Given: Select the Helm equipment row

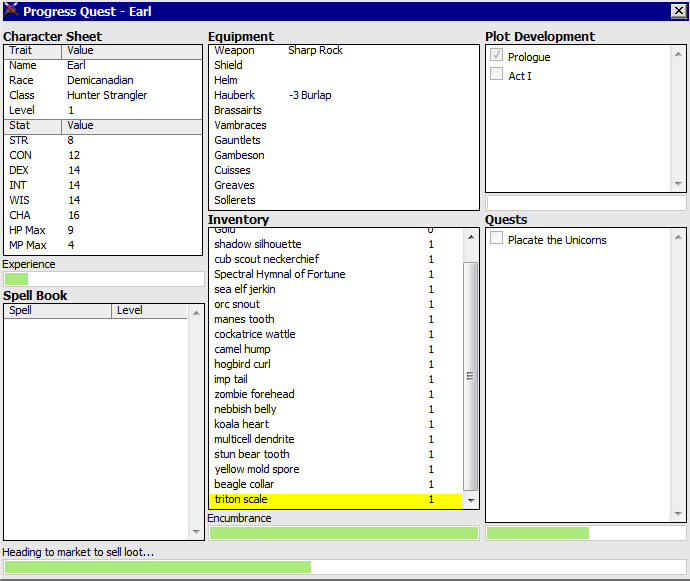Looking at the screenshot, I should [x=344, y=80].
